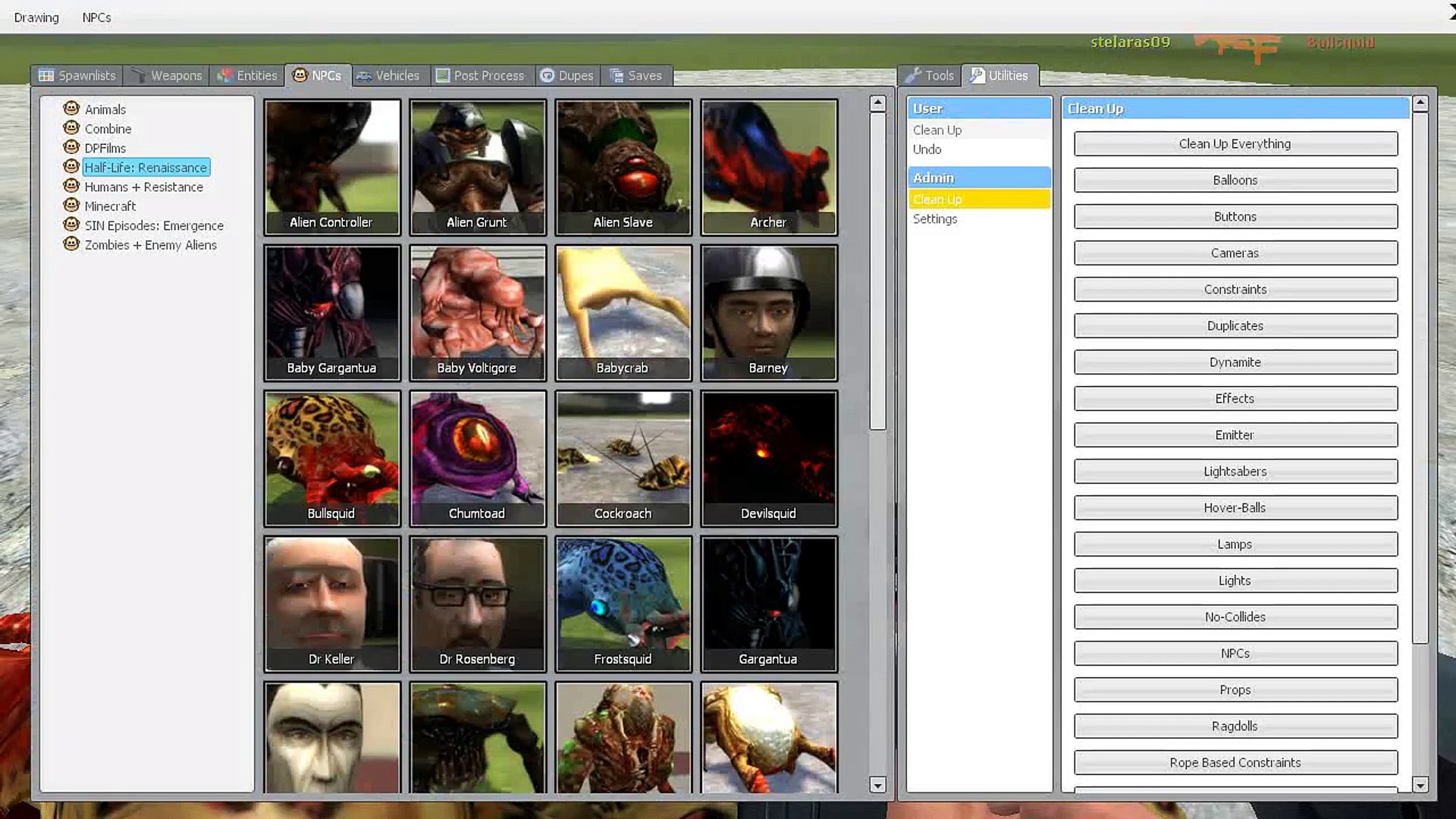
Task: Spawn the Gargantua NPC
Action: point(768,603)
